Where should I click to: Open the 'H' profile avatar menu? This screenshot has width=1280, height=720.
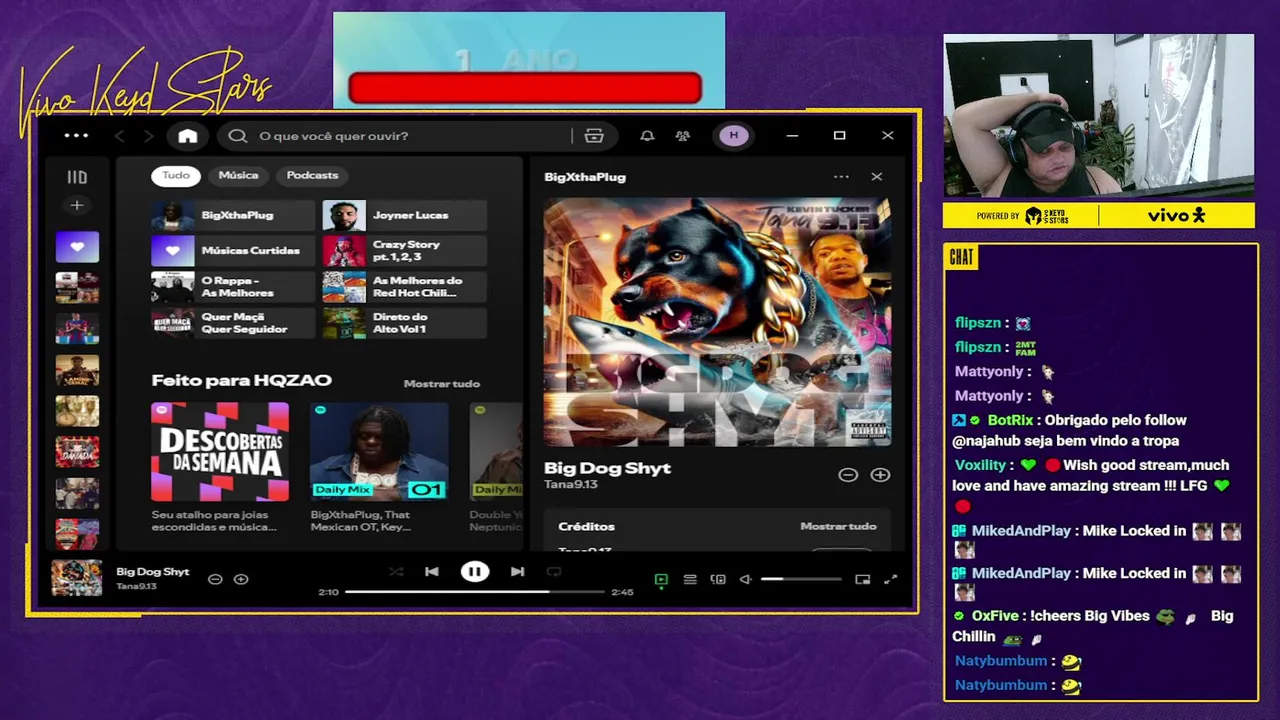pyautogui.click(x=733, y=136)
